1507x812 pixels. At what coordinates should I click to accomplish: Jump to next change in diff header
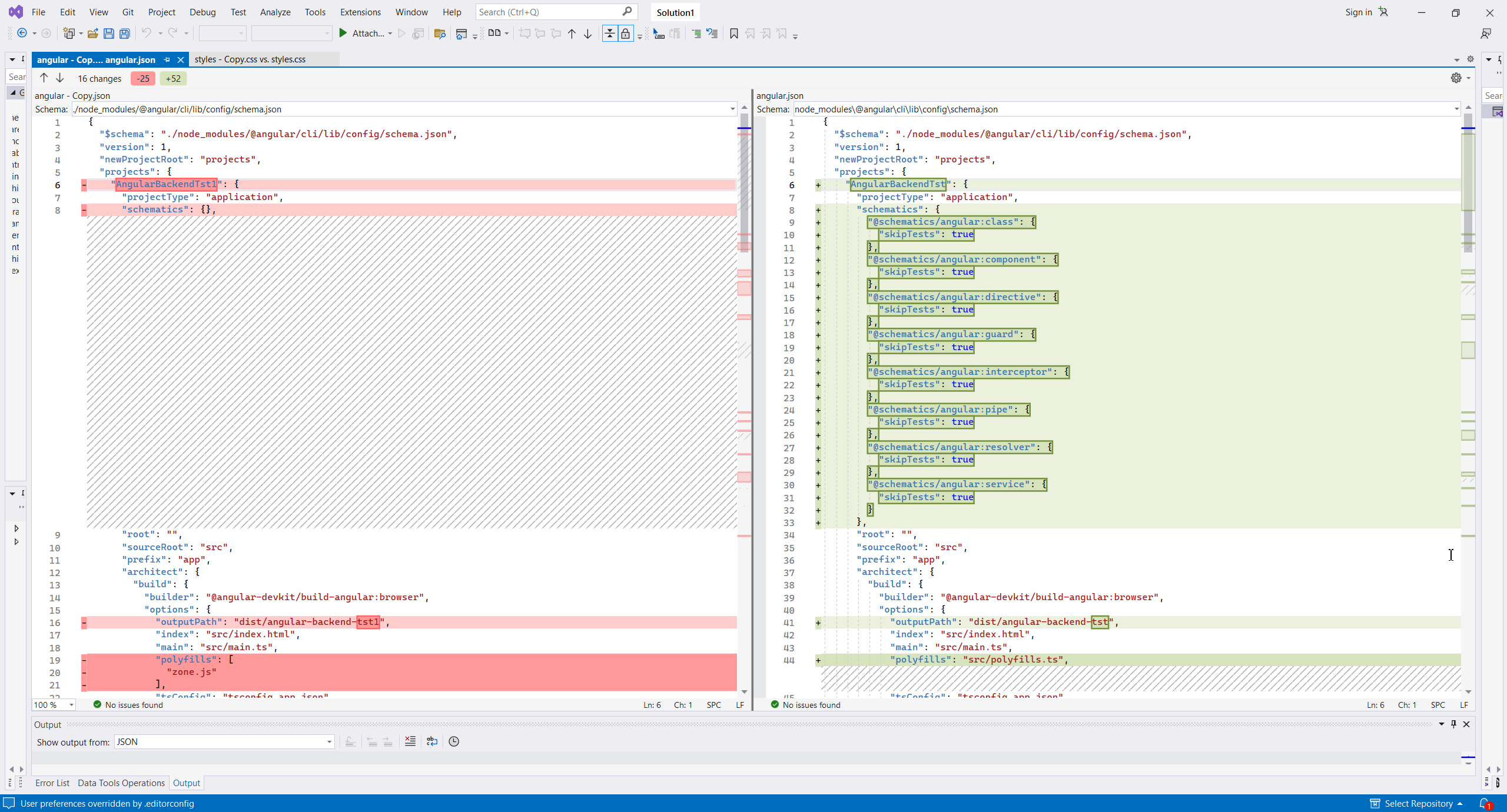[60, 78]
